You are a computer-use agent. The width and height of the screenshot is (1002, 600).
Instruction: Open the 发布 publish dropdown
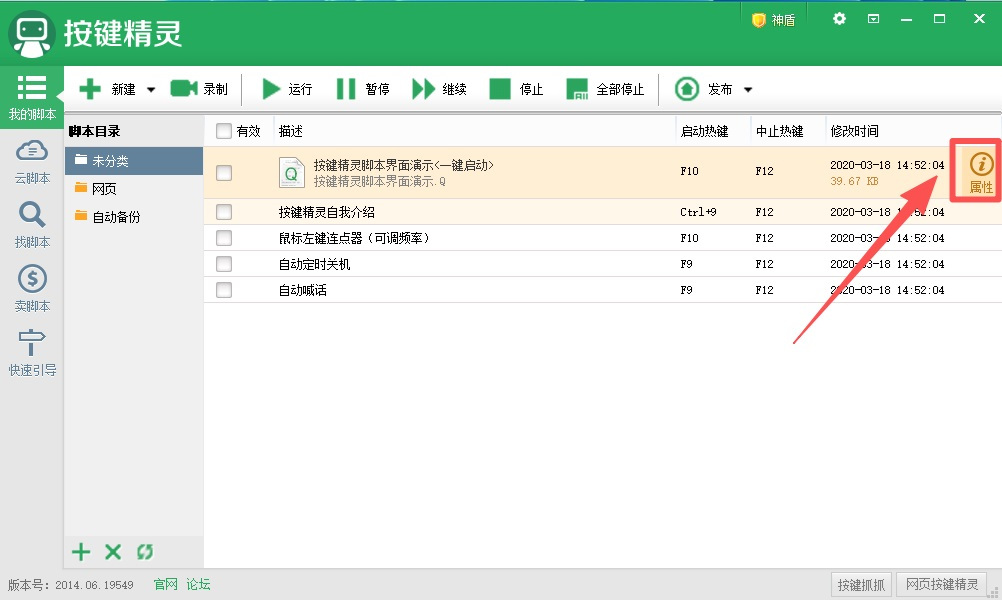[x=747, y=89]
